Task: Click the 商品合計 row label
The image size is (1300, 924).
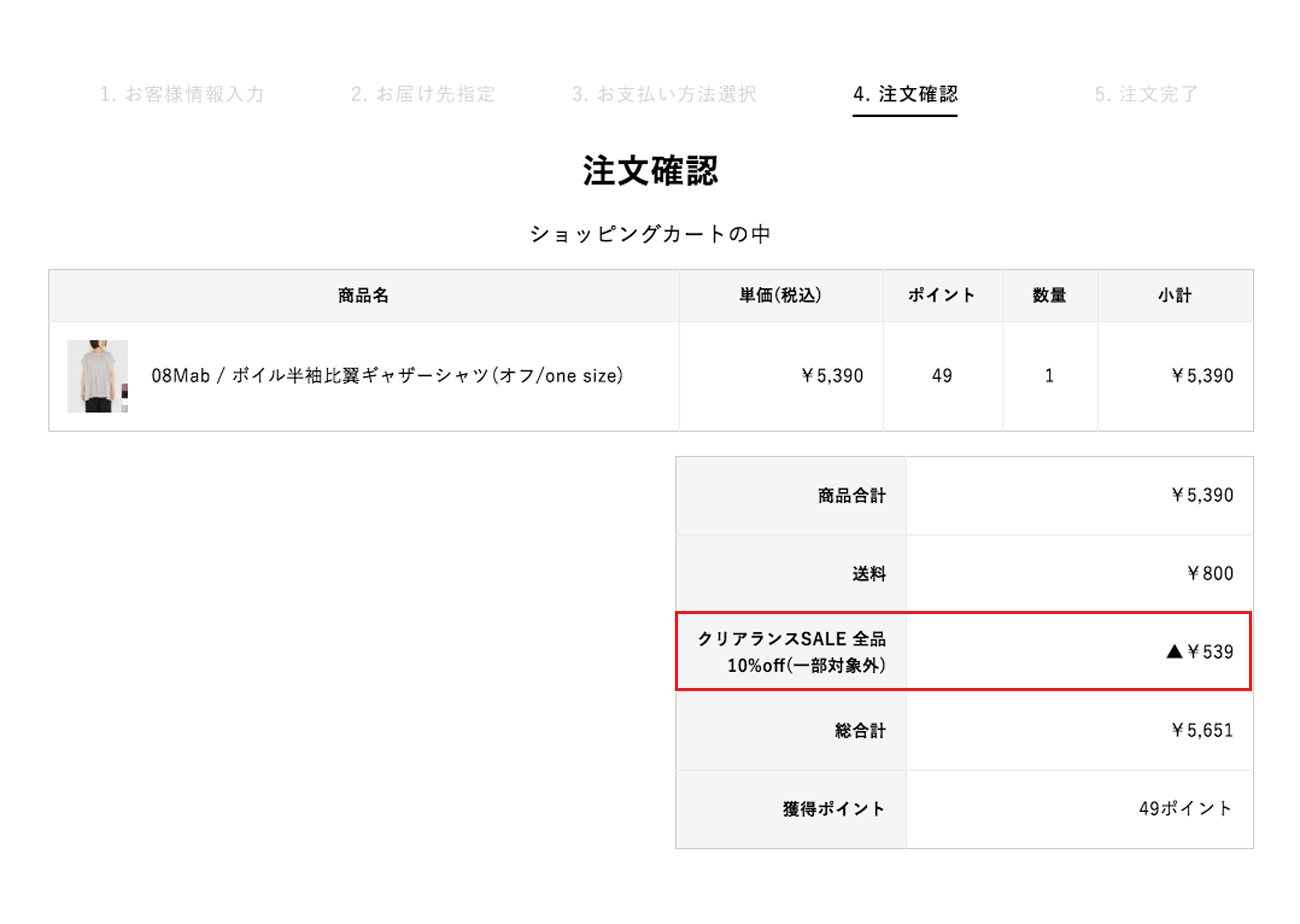Action: tap(851, 495)
